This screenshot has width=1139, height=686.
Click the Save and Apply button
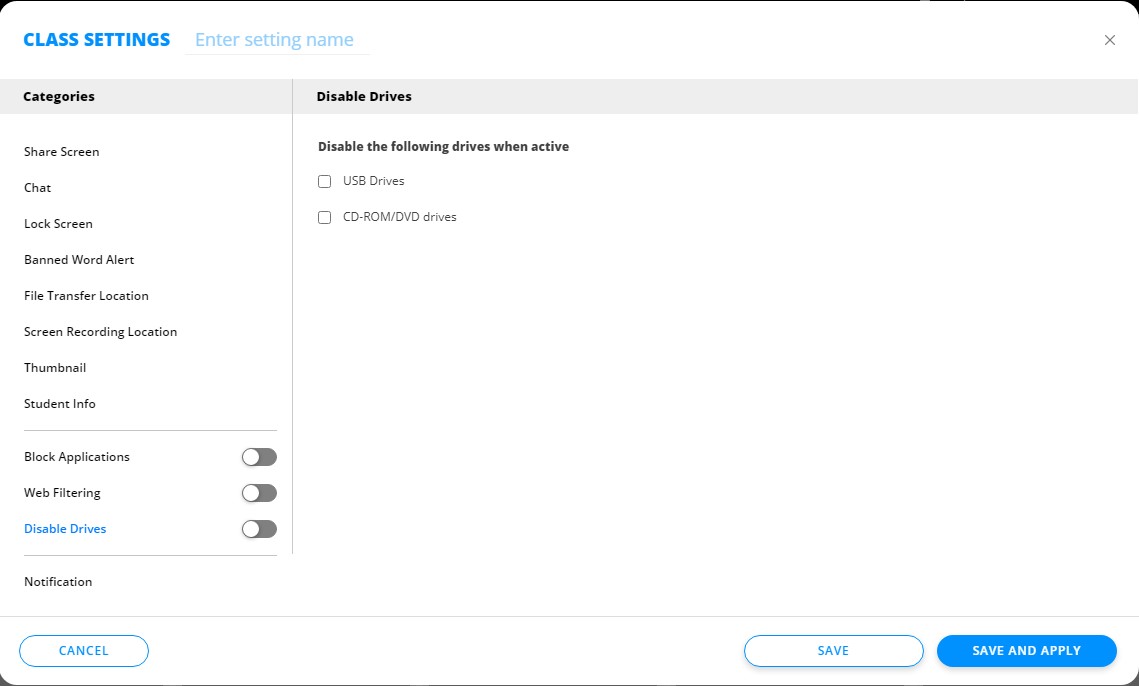(1026, 651)
